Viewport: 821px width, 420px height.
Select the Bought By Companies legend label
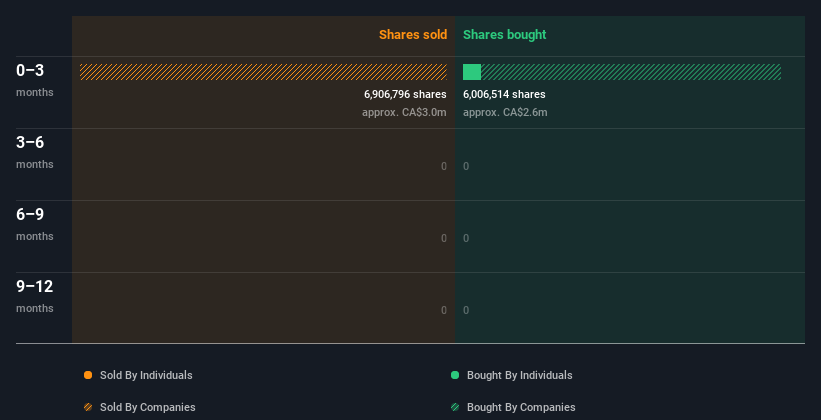(x=521, y=407)
